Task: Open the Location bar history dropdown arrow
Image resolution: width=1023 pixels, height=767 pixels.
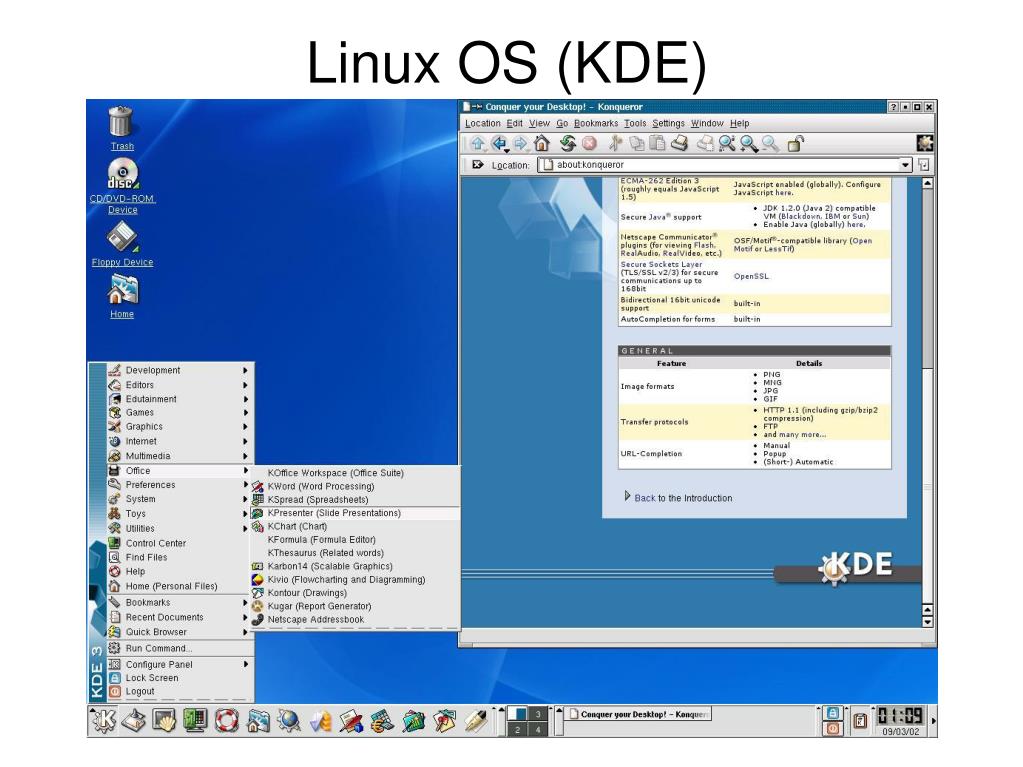Action: click(905, 165)
